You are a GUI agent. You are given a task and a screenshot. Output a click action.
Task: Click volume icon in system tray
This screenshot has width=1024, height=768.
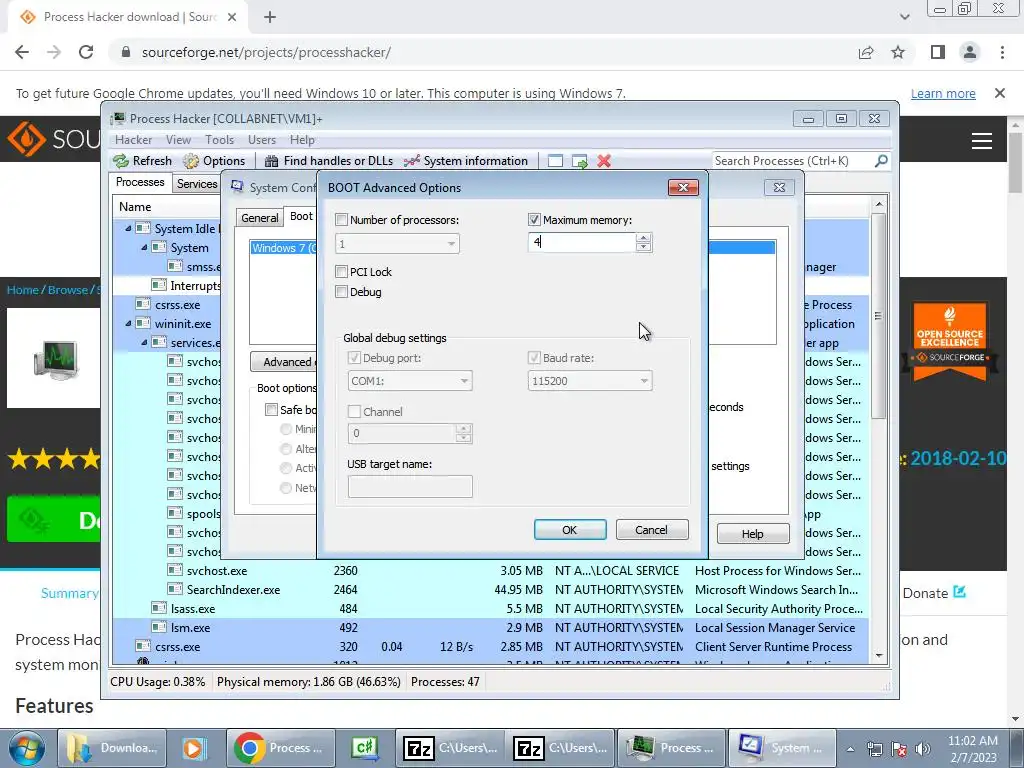(x=923, y=748)
